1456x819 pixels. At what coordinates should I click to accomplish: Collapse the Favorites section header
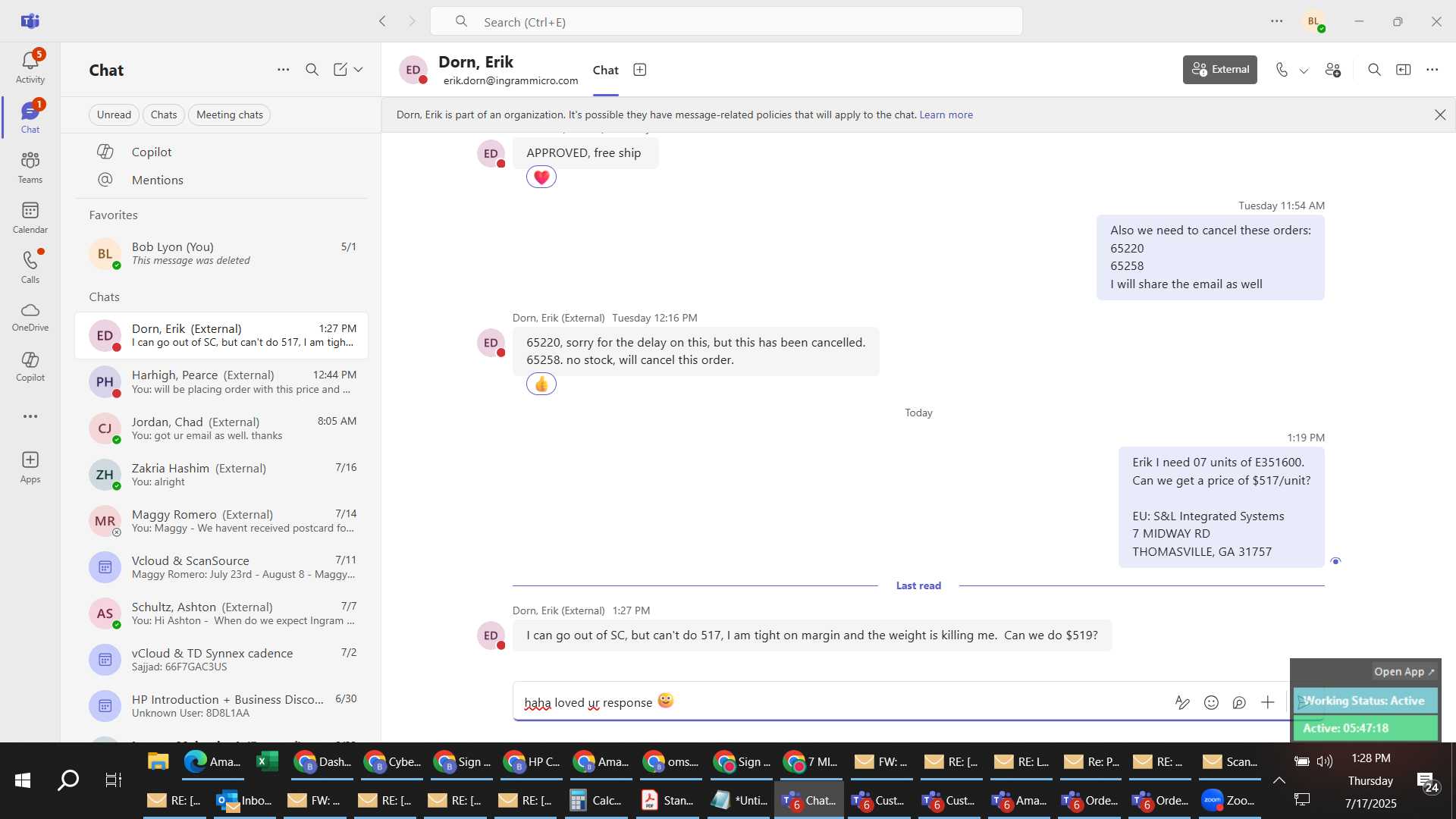[x=114, y=215]
